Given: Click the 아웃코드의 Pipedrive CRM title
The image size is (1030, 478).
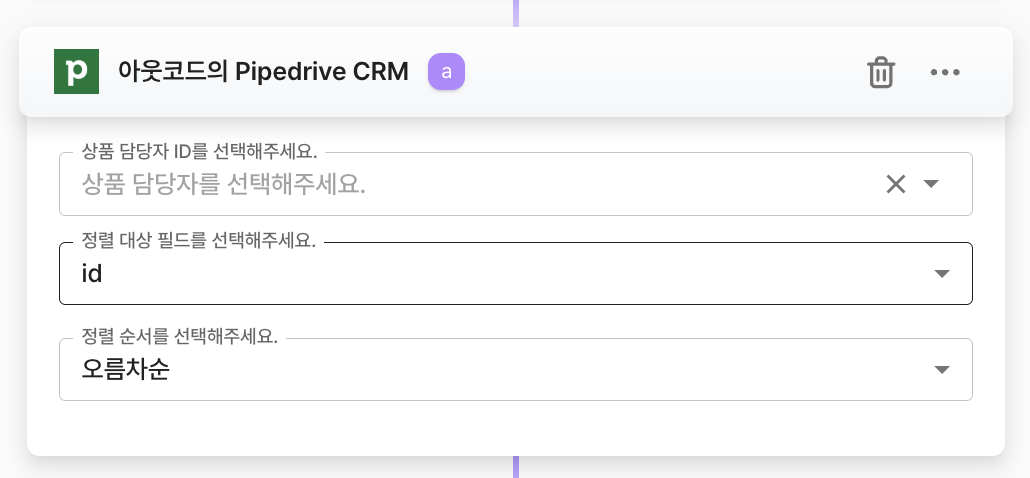Looking at the screenshot, I should [x=263, y=72].
